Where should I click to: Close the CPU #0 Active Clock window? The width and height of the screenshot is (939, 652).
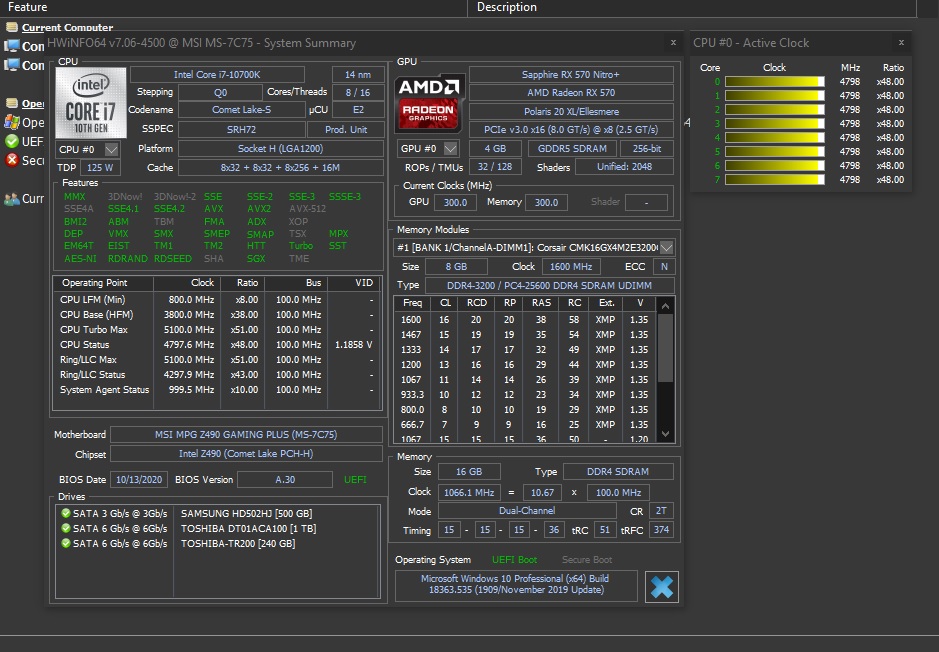[x=901, y=43]
